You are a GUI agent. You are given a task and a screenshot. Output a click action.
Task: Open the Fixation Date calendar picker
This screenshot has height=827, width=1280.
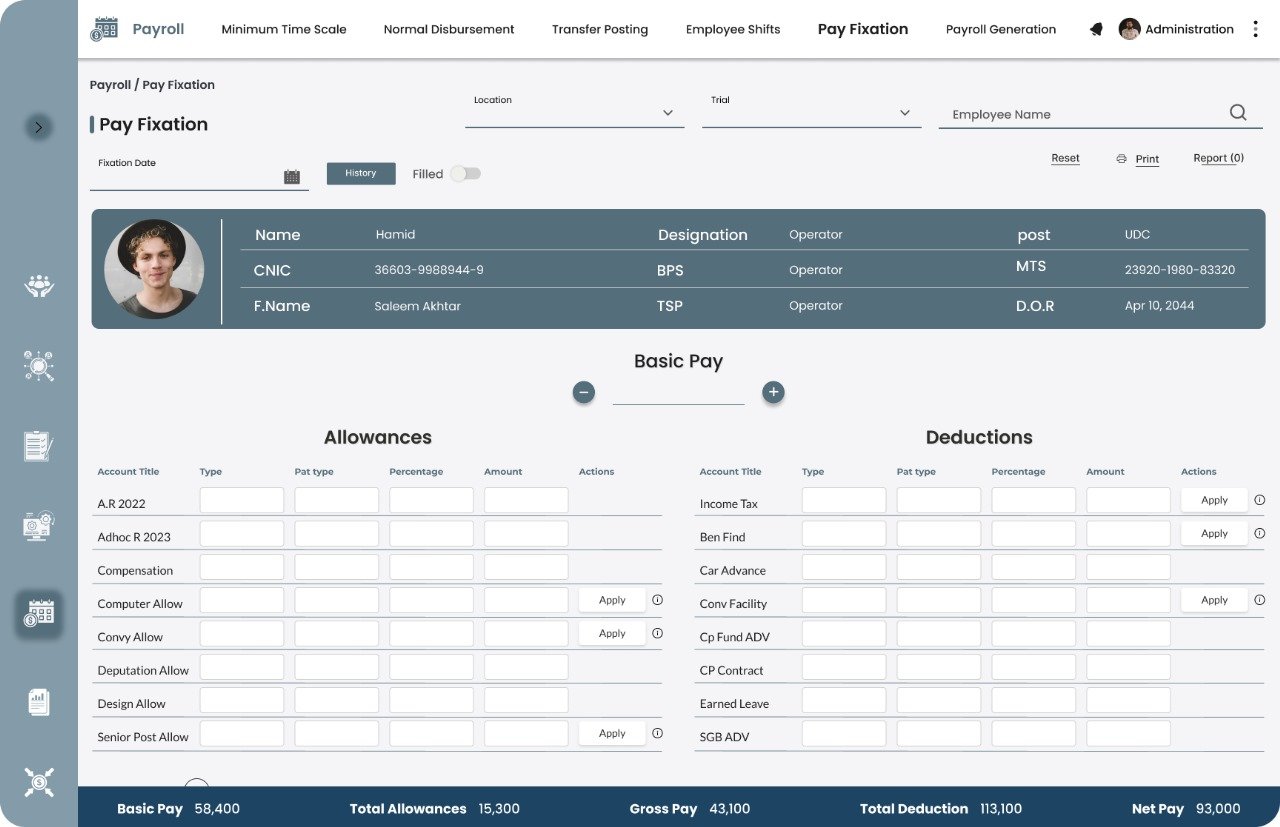pyautogui.click(x=292, y=176)
